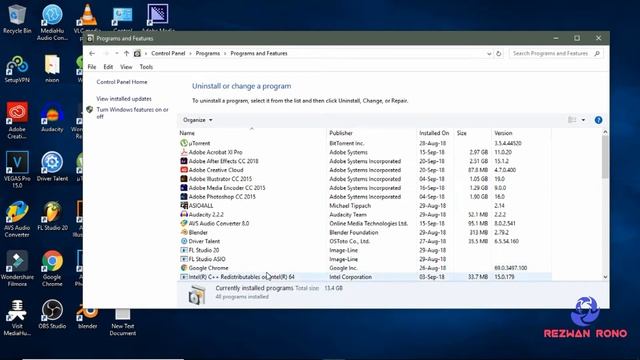Launch Google Chrome from the desktop
This screenshot has width=640, height=360.
(x=52, y=269)
